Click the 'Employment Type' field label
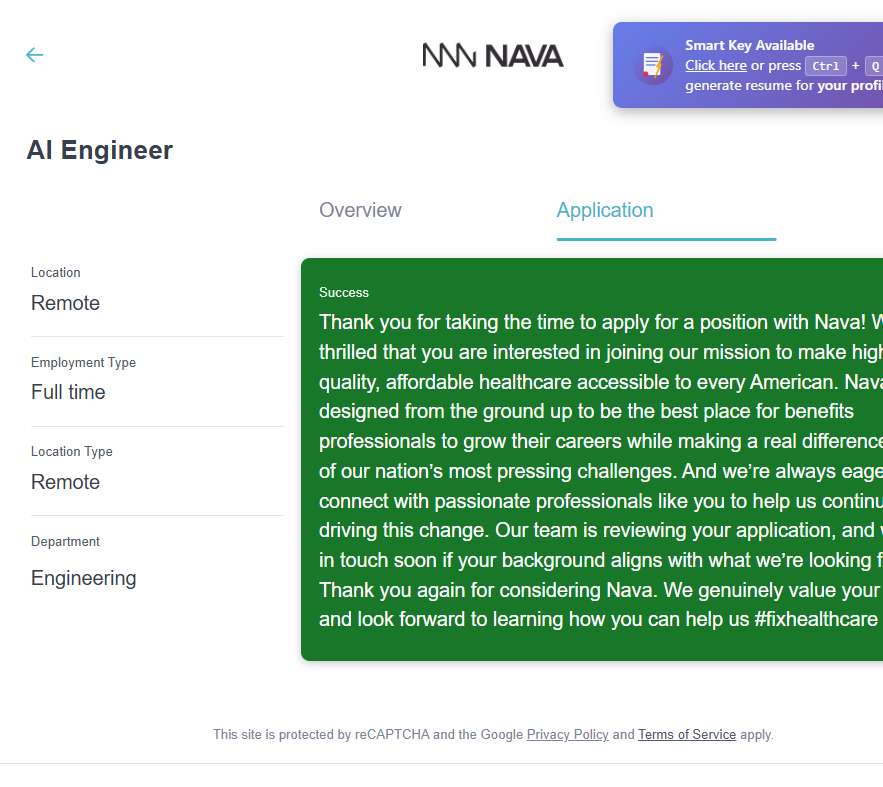This screenshot has width=883, height=787. (x=83, y=362)
